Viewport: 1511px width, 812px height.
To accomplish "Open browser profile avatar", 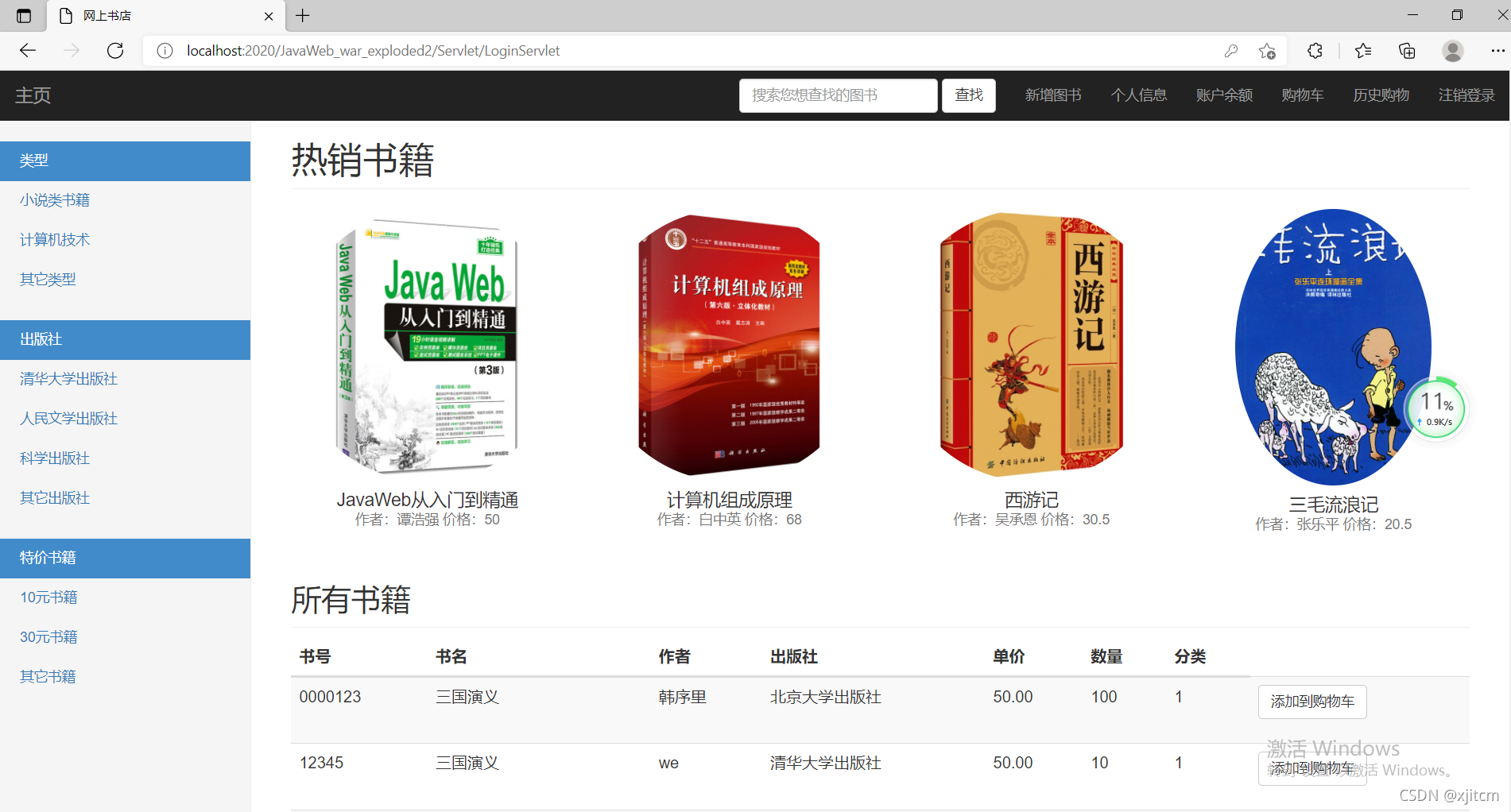I will [1453, 51].
